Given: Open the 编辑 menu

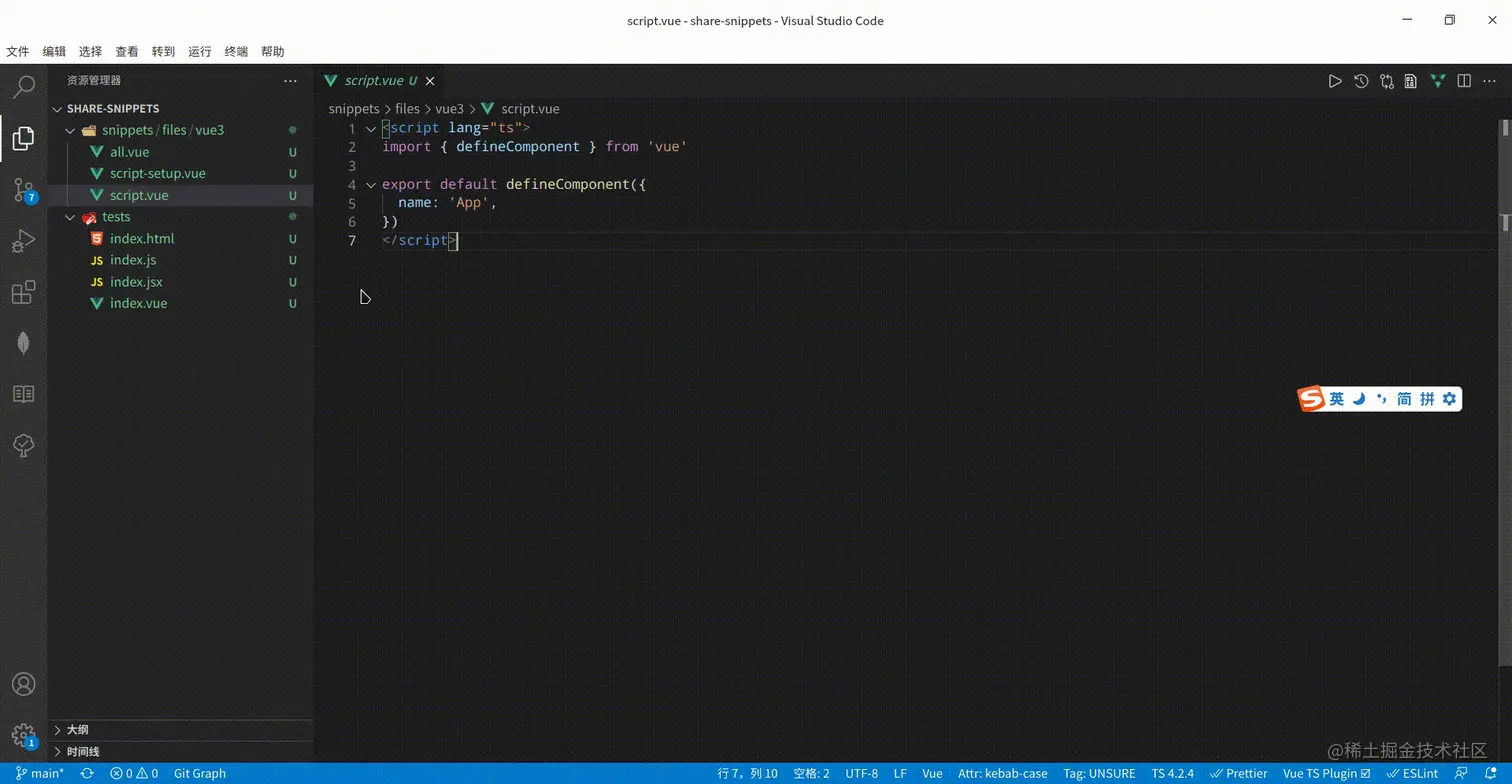Looking at the screenshot, I should (54, 51).
